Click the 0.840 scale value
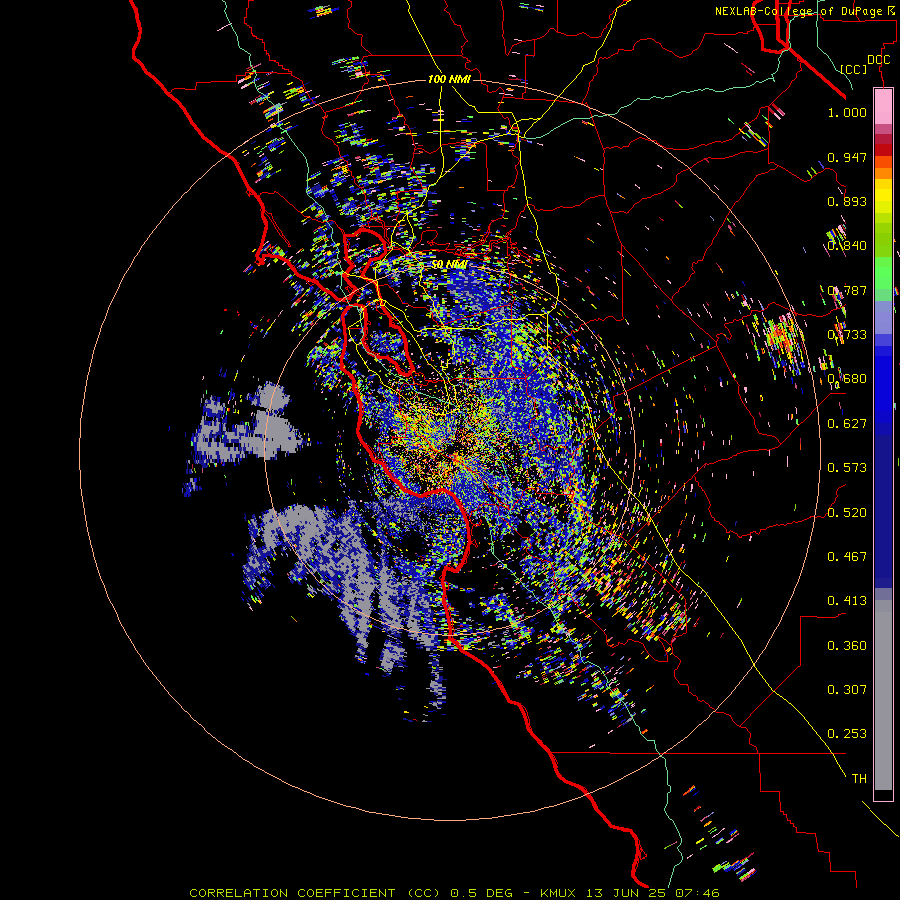The width and height of the screenshot is (900, 900). pyautogui.click(x=847, y=246)
